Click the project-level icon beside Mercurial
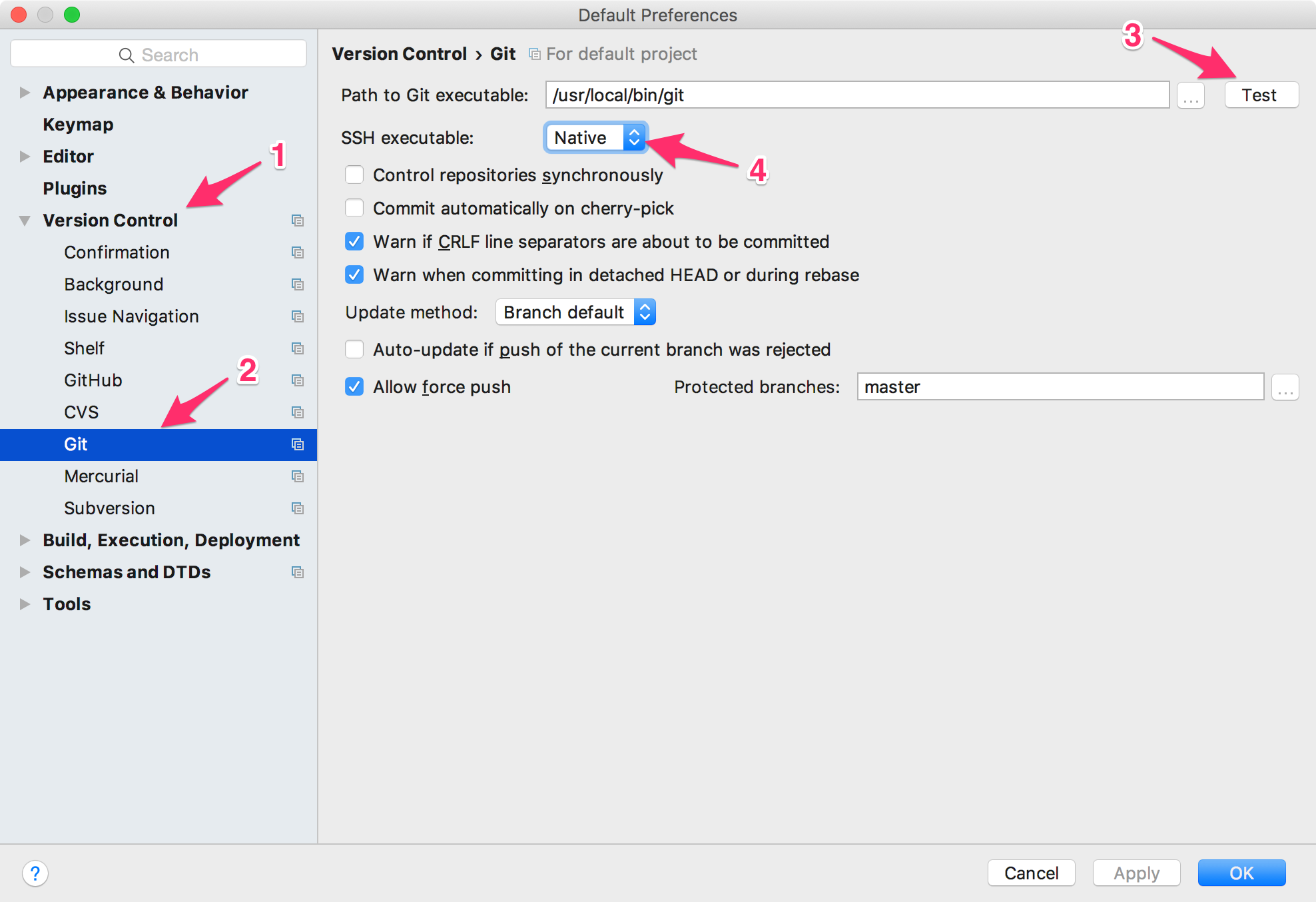Viewport: 1316px width, 902px height. pos(298,476)
